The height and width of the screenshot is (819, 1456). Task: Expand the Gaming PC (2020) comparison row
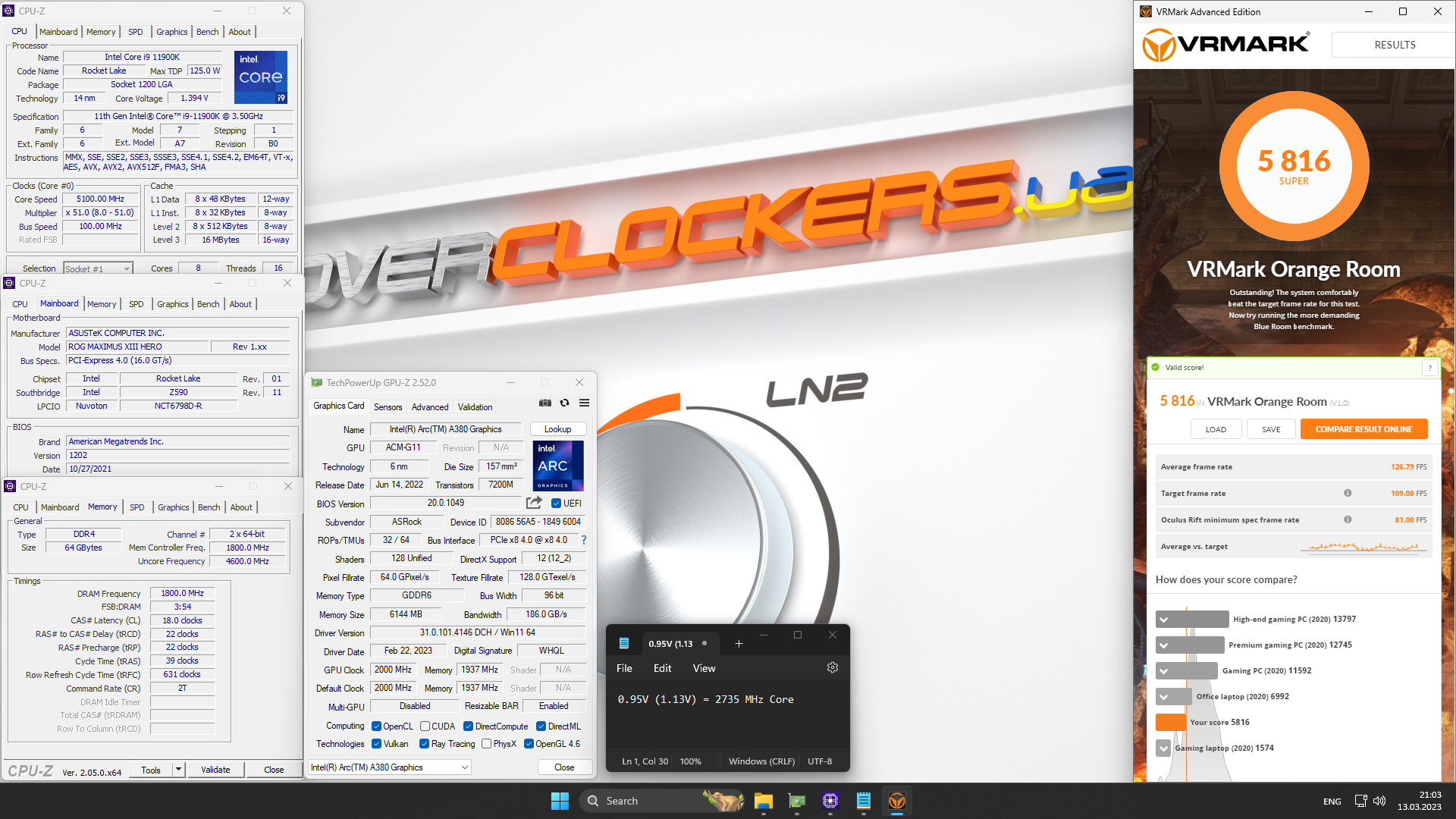tap(1163, 671)
